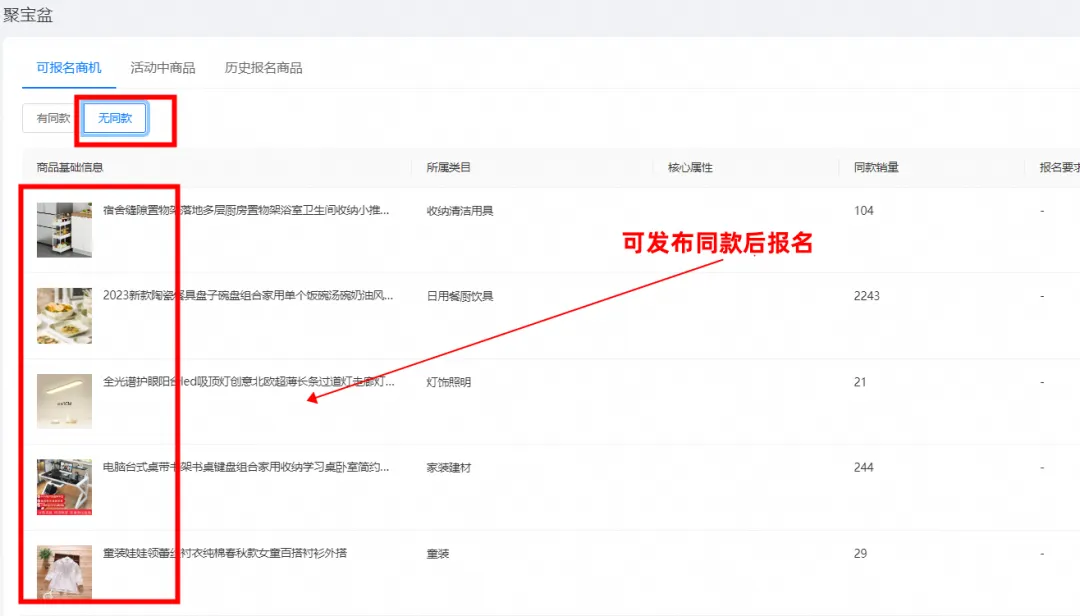
Task: Open the 活动中商品 tab
Action: coord(163,68)
